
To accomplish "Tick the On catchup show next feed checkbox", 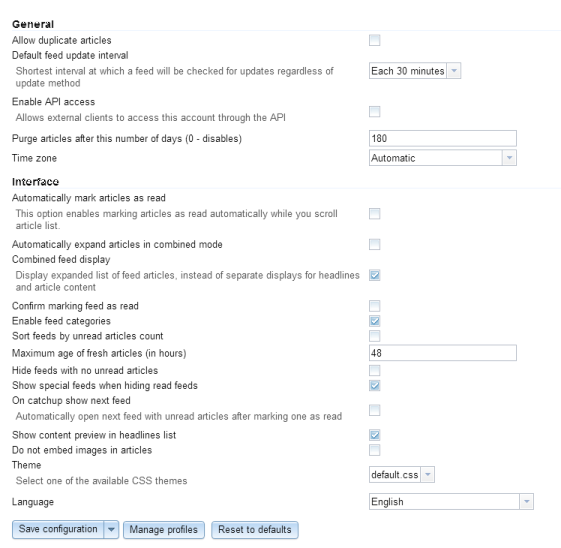I will [374, 410].
